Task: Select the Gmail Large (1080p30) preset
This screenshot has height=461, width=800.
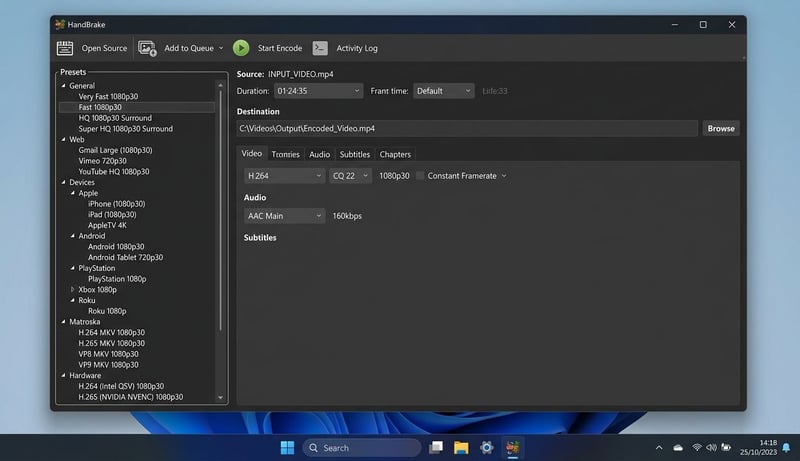Action: 115,150
